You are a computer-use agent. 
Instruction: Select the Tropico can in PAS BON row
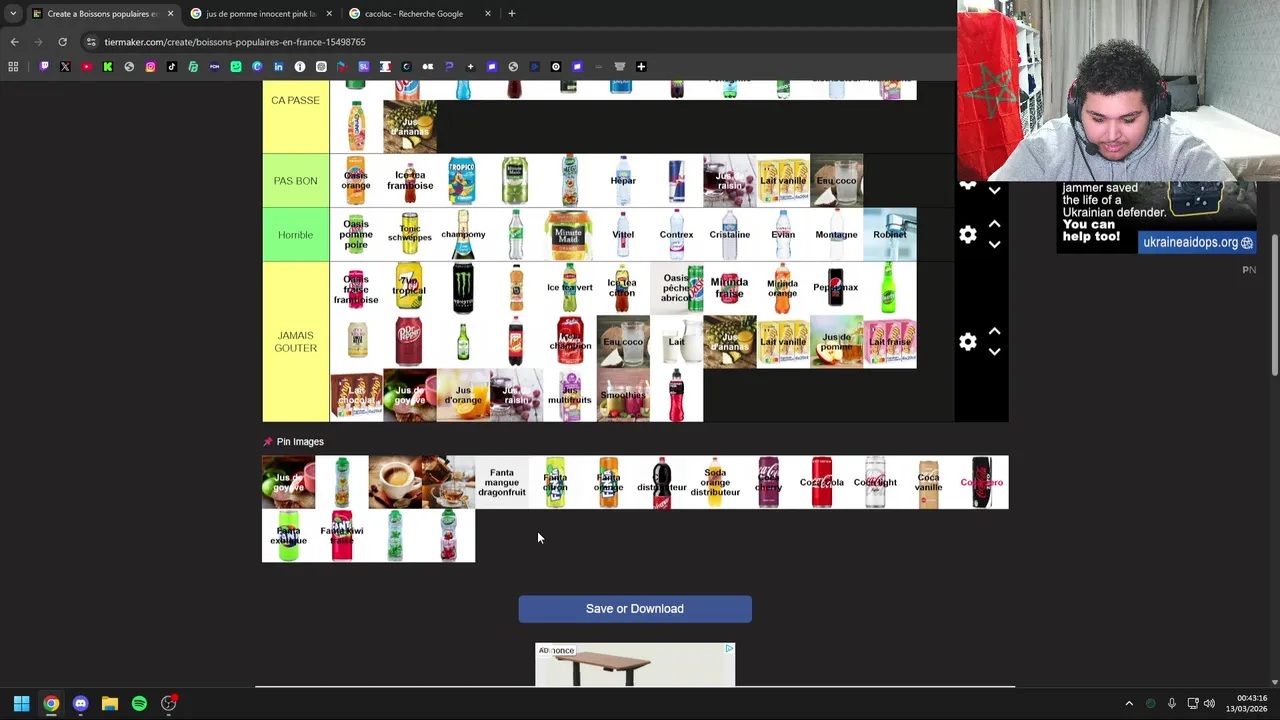pos(462,181)
